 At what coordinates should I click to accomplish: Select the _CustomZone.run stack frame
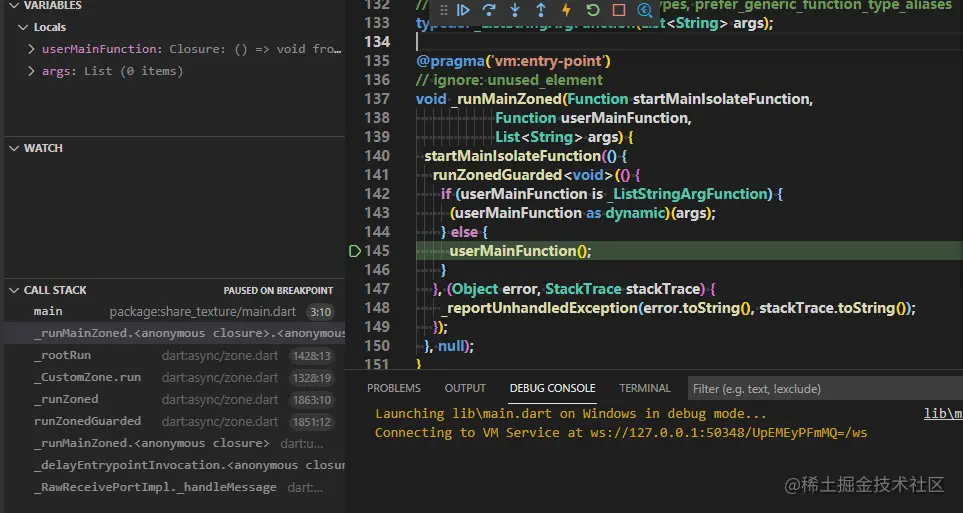pyautogui.click(x=174, y=378)
